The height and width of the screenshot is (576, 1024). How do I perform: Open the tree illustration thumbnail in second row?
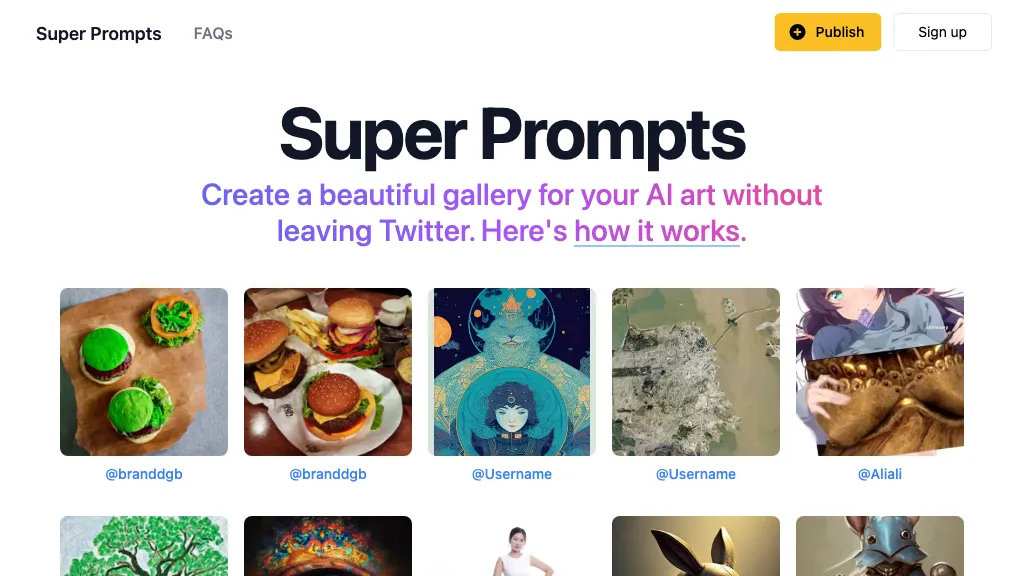click(144, 546)
